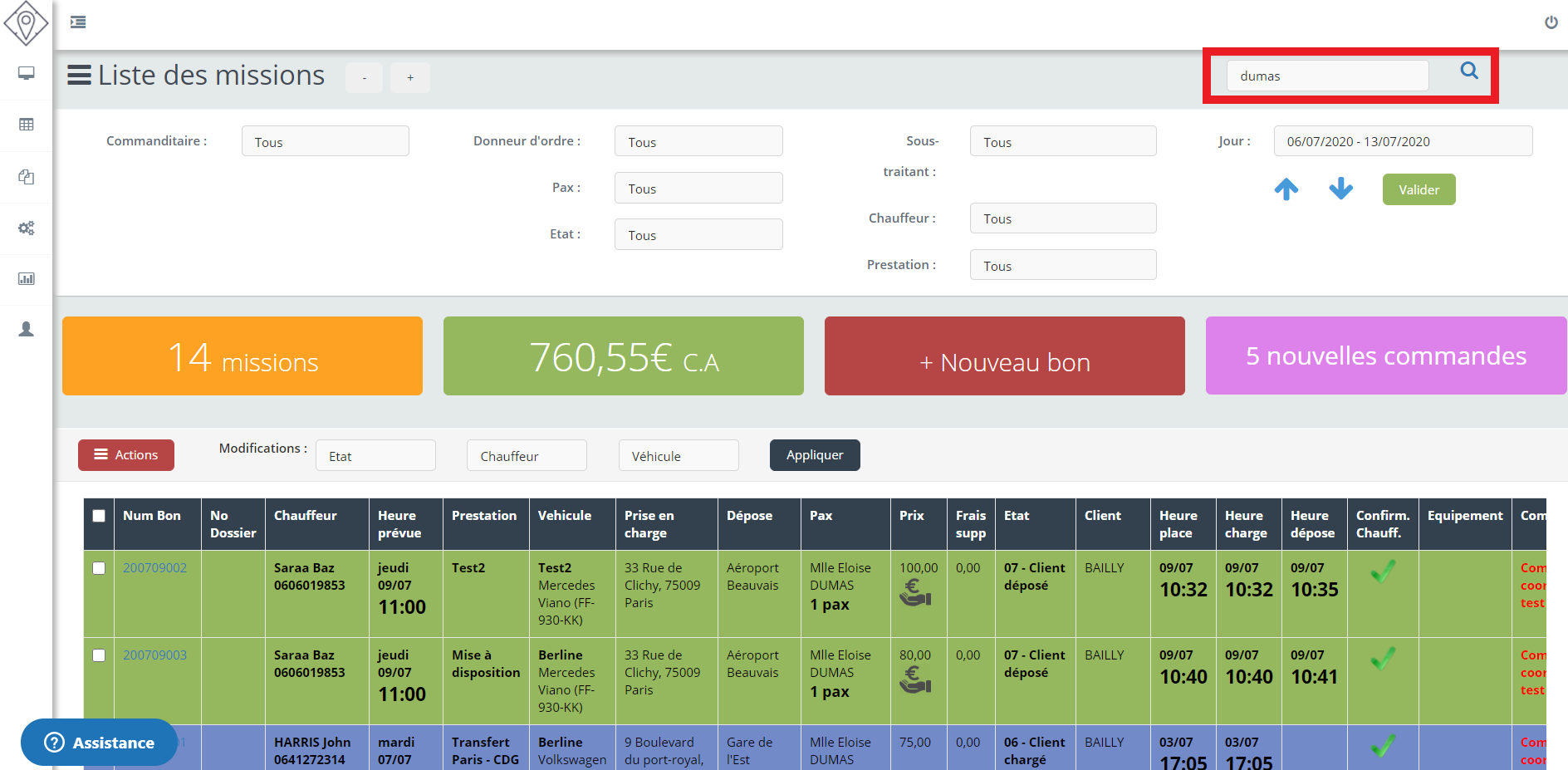The width and height of the screenshot is (1568, 770).
Task: Open the Commanditaire dropdown
Action: tap(325, 141)
